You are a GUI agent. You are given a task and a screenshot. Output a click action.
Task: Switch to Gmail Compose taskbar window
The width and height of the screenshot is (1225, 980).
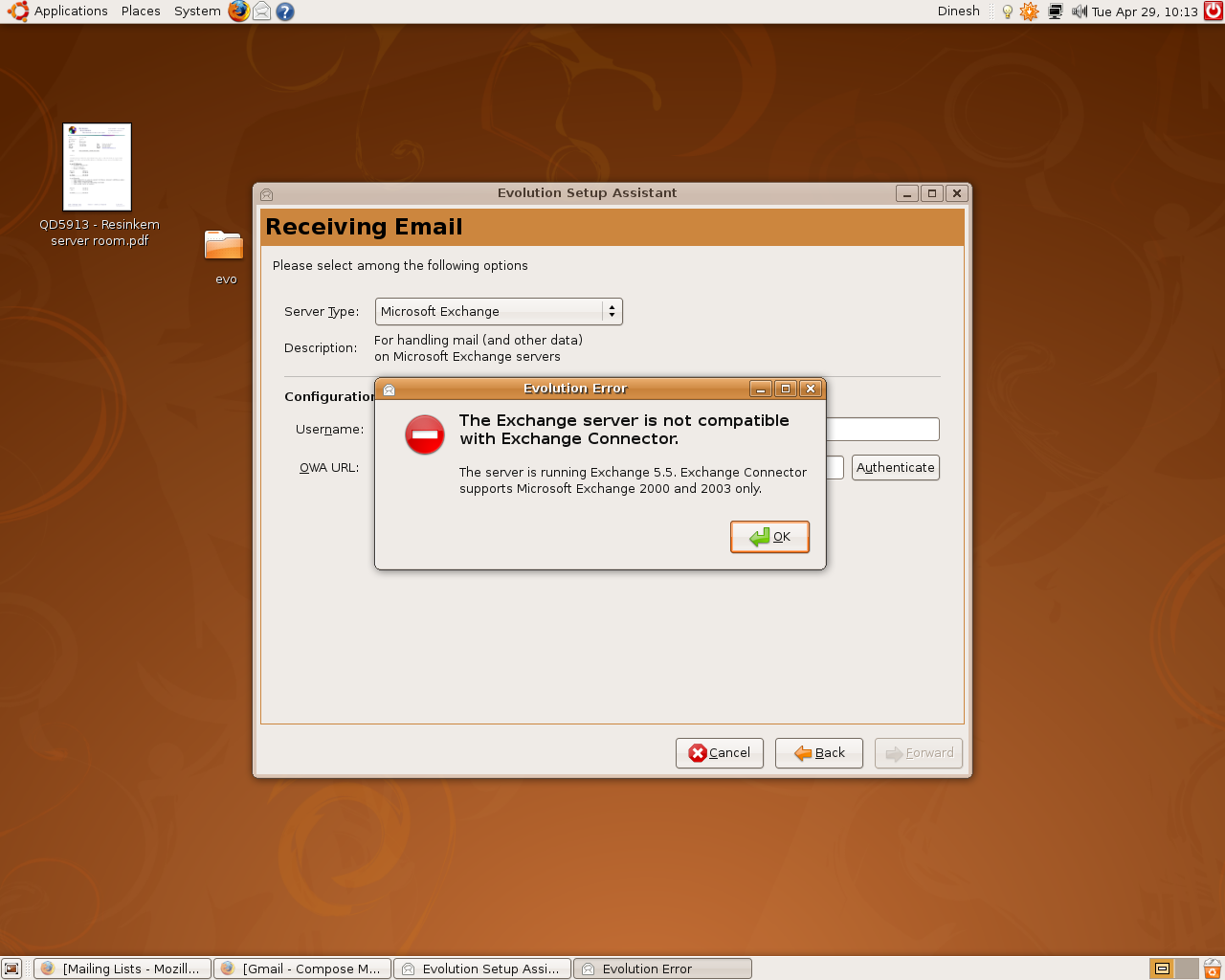pos(302,969)
